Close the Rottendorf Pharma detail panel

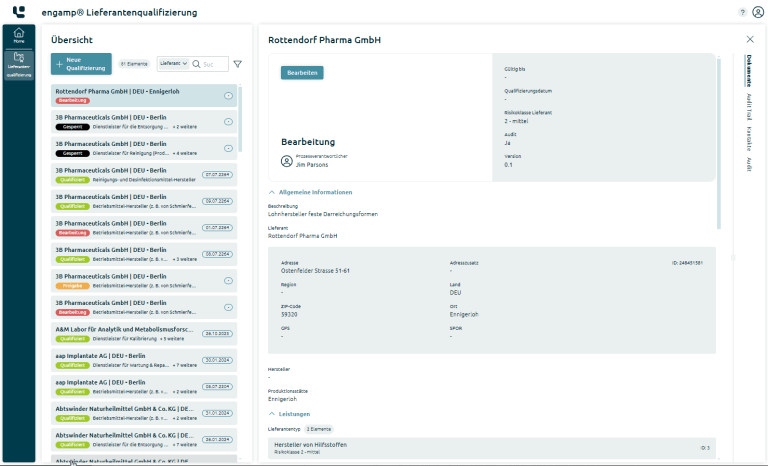click(750, 39)
